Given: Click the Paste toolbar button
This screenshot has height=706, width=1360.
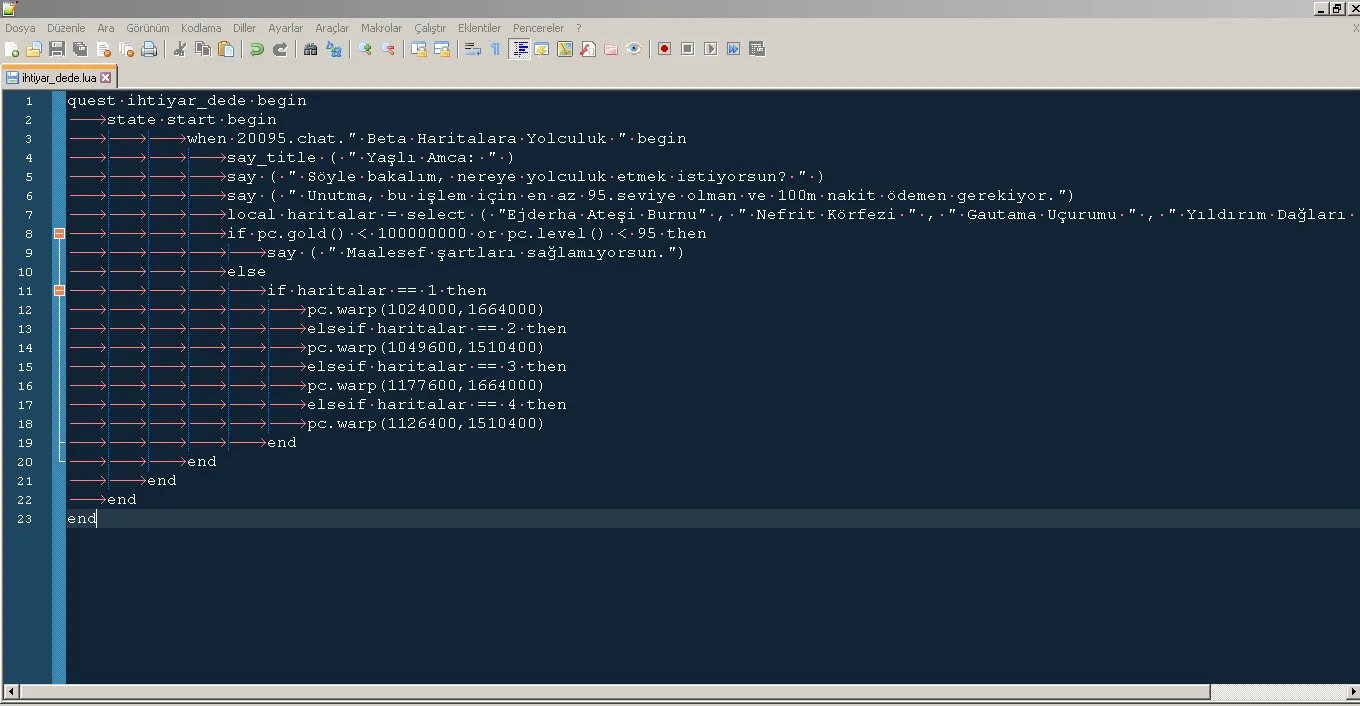Looking at the screenshot, I should click(226, 48).
